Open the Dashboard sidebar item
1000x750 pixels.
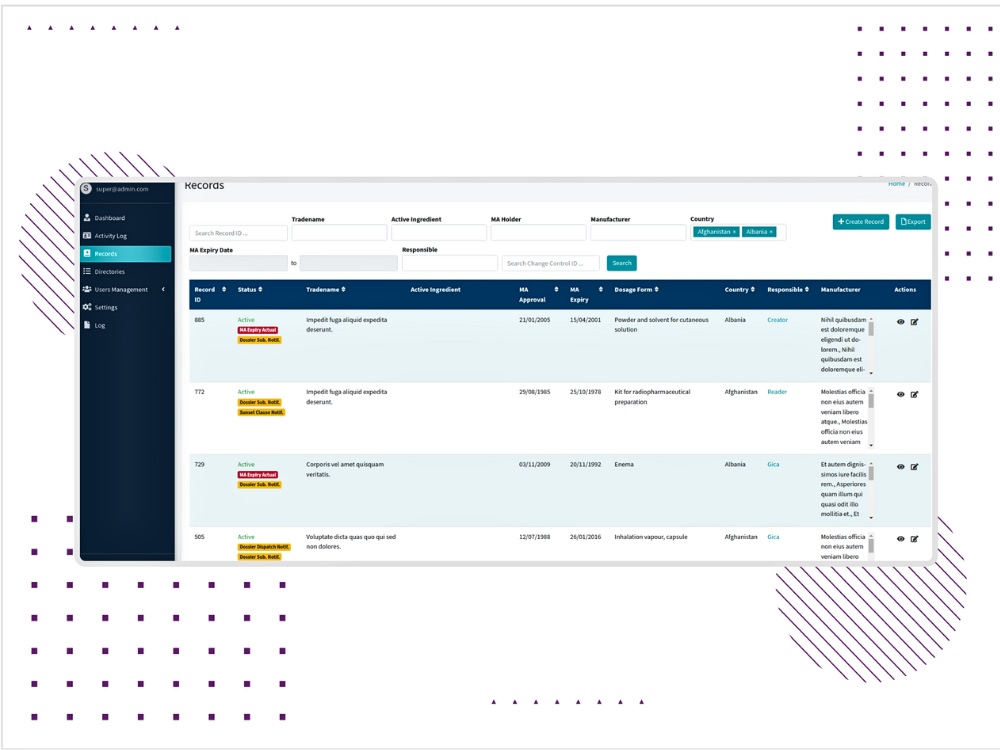(126, 217)
